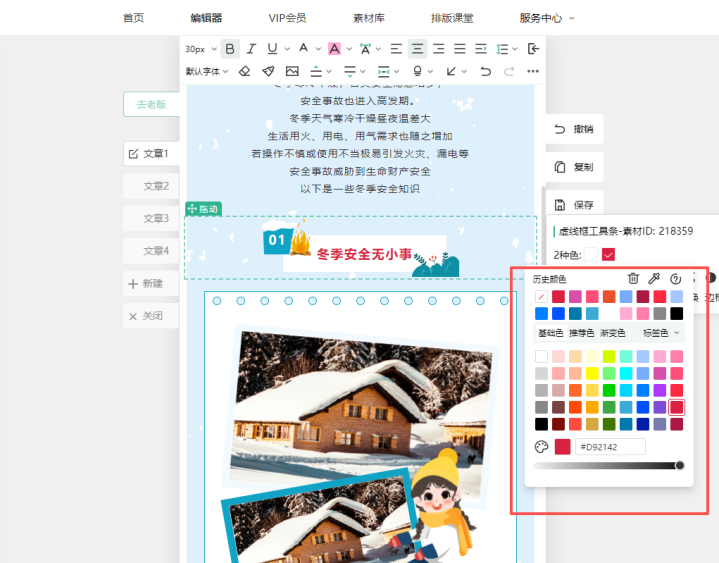Expand the 标签色 dropdown
This screenshot has width=719, height=563.
(x=663, y=333)
